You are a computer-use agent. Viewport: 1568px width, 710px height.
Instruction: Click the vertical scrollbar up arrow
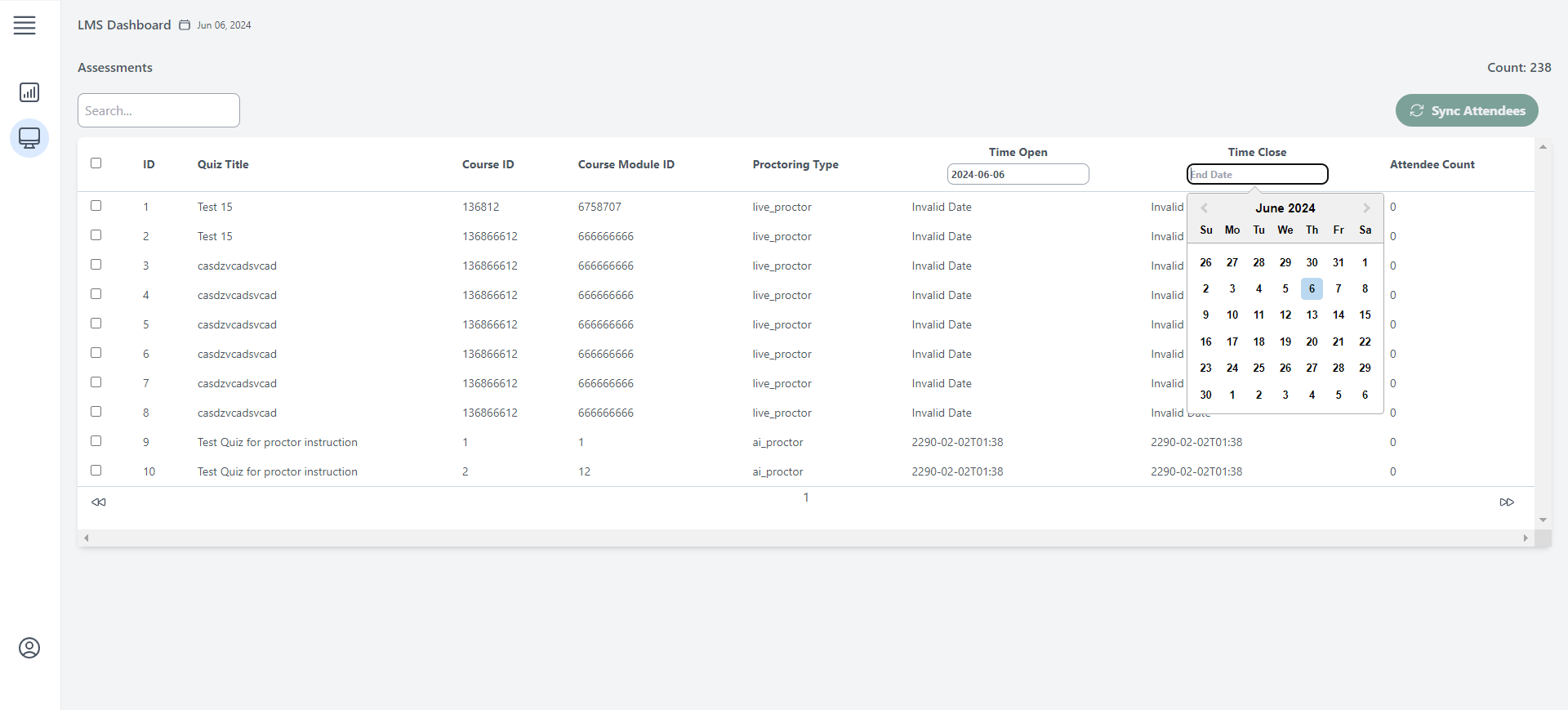1543,147
